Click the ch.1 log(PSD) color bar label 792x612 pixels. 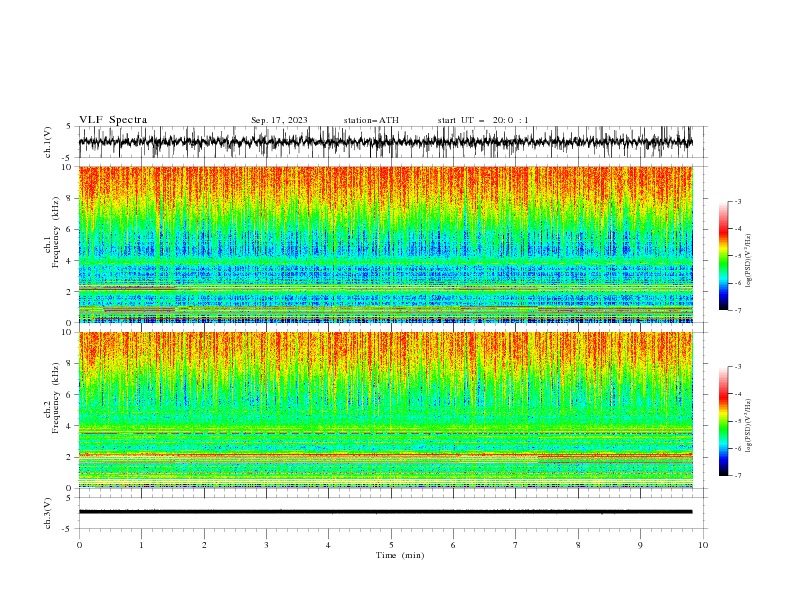749,261
